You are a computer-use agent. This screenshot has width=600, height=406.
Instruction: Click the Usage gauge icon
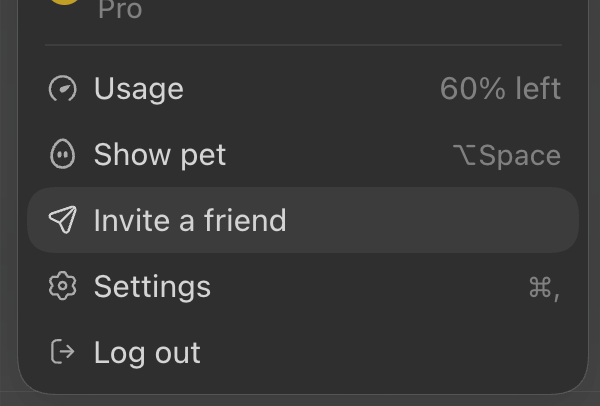(63, 88)
